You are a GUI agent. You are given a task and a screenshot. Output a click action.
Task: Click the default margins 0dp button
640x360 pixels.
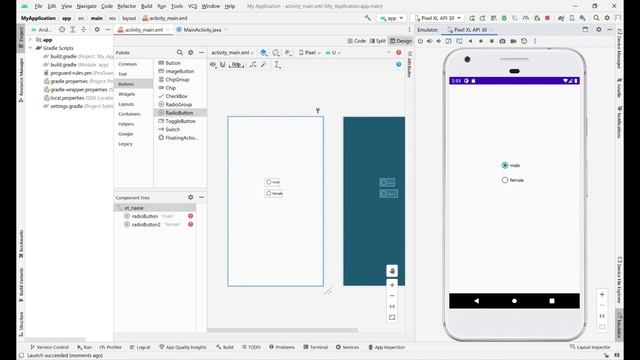[x=236, y=64]
